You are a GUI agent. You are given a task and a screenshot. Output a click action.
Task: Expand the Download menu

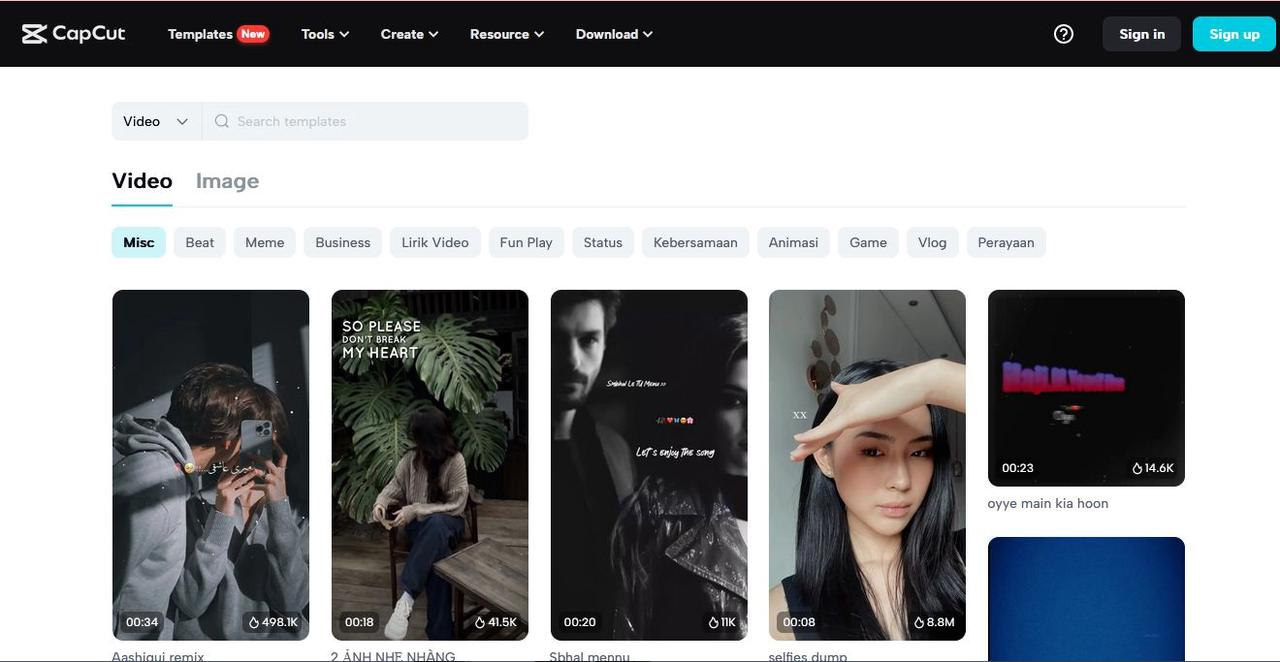click(x=614, y=34)
